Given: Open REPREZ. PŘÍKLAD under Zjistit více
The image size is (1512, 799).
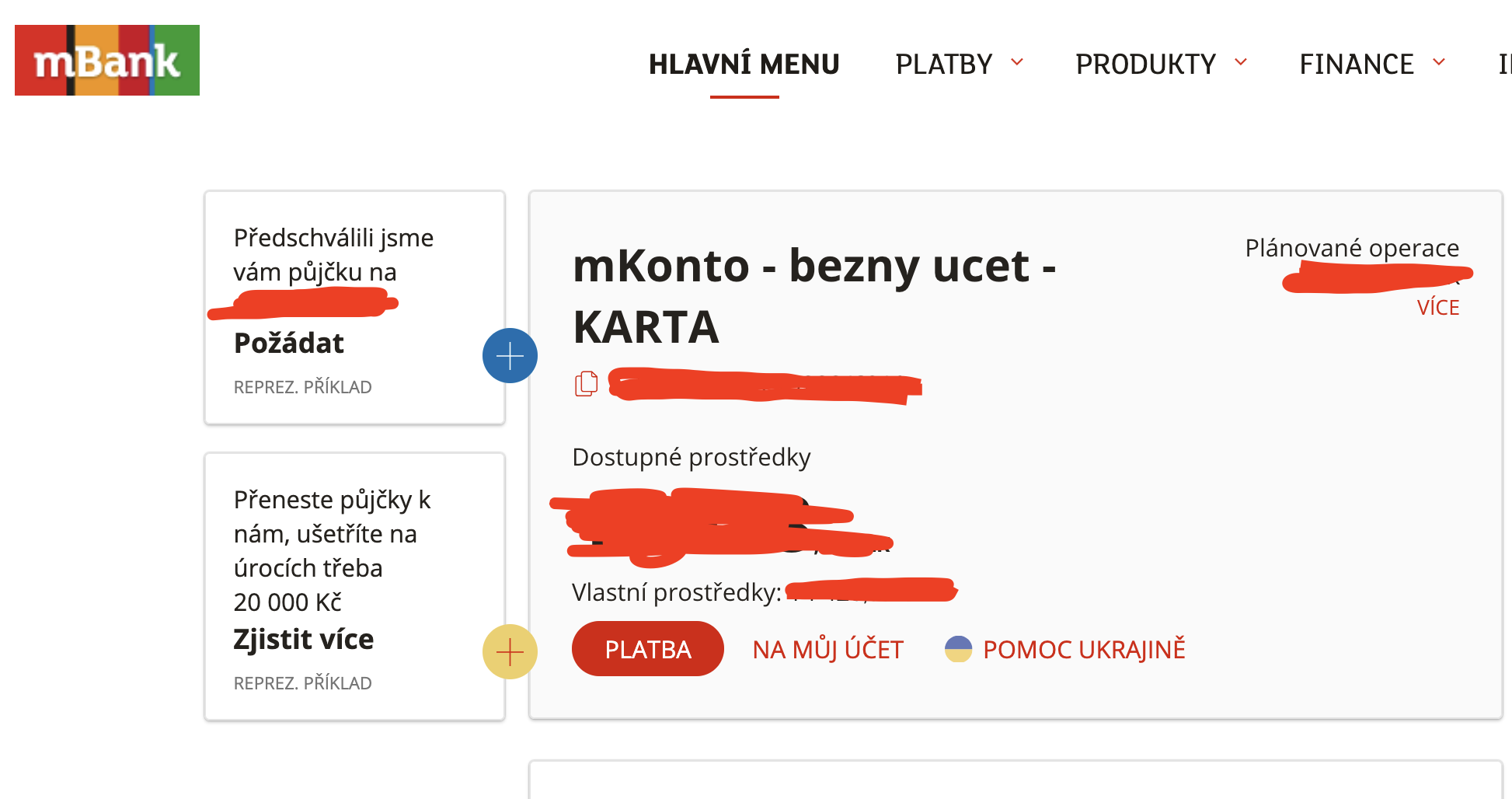Looking at the screenshot, I should pyautogui.click(x=303, y=683).
